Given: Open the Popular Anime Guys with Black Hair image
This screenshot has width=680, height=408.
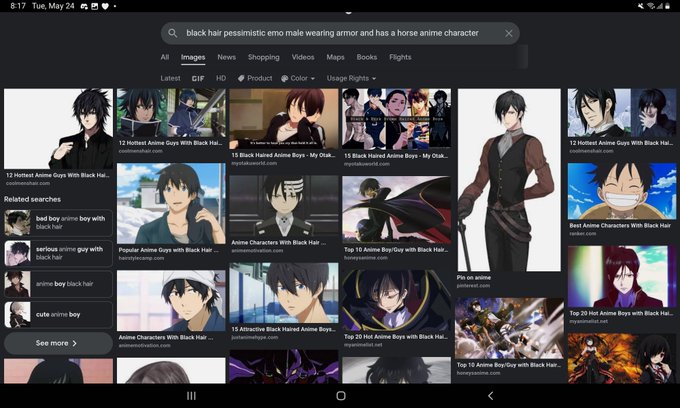Looking at the screenshot, I should click(x=171, y=203).
